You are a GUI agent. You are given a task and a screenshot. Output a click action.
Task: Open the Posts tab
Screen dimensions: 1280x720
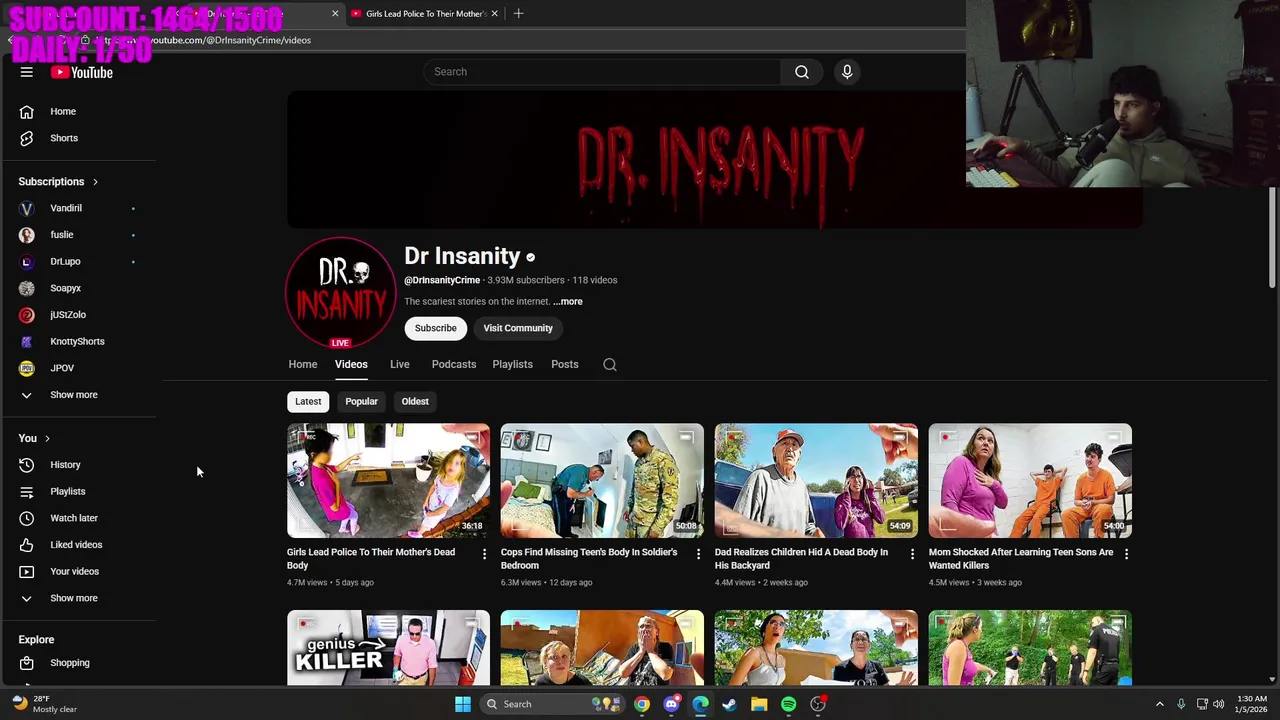pos(565,364)
